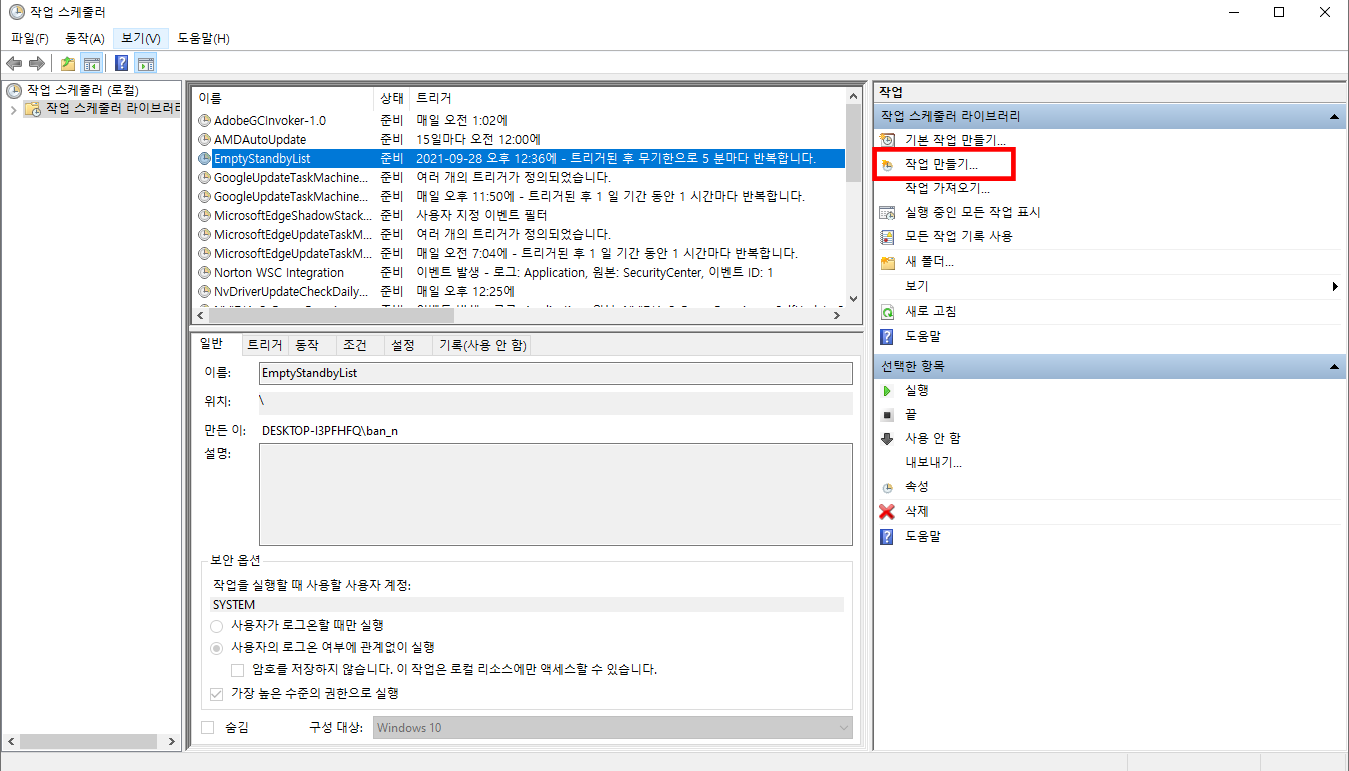Collapse the 선택한 항목 actions section
Image resolution: width=1349 pixels, height=771 pixels.
pos(1335,367)
